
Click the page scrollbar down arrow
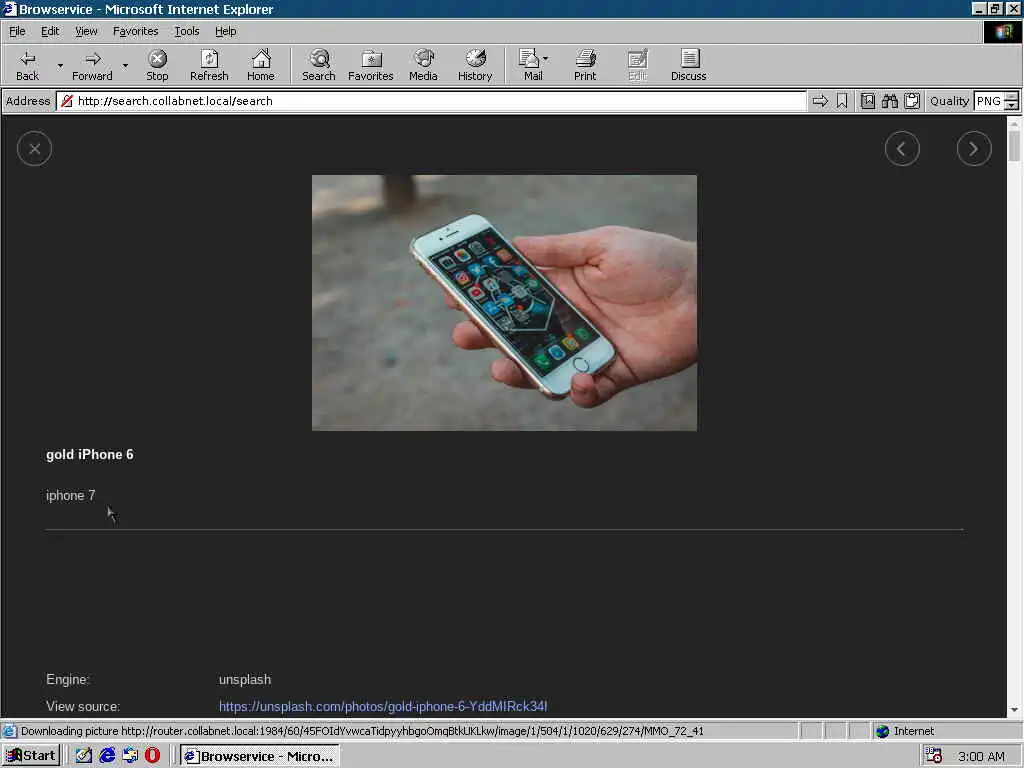(1014, 710)
